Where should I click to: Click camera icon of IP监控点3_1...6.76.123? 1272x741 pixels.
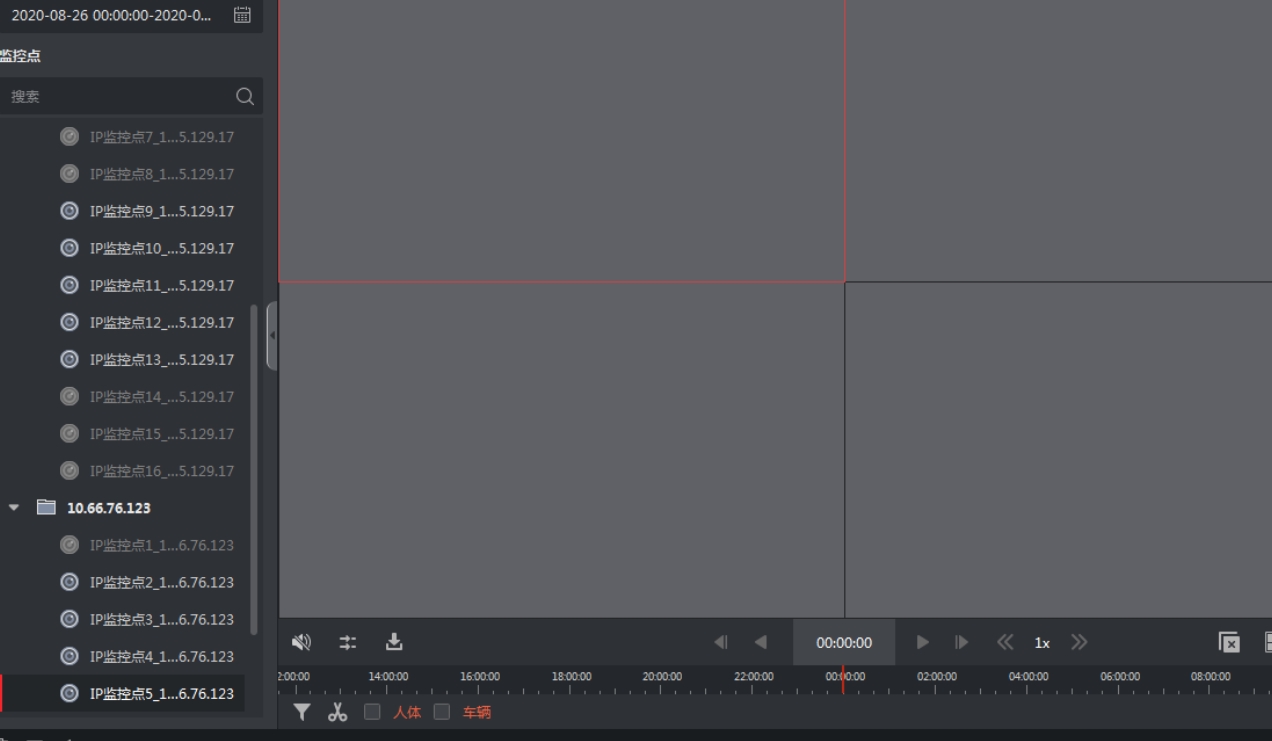[69, 619]
